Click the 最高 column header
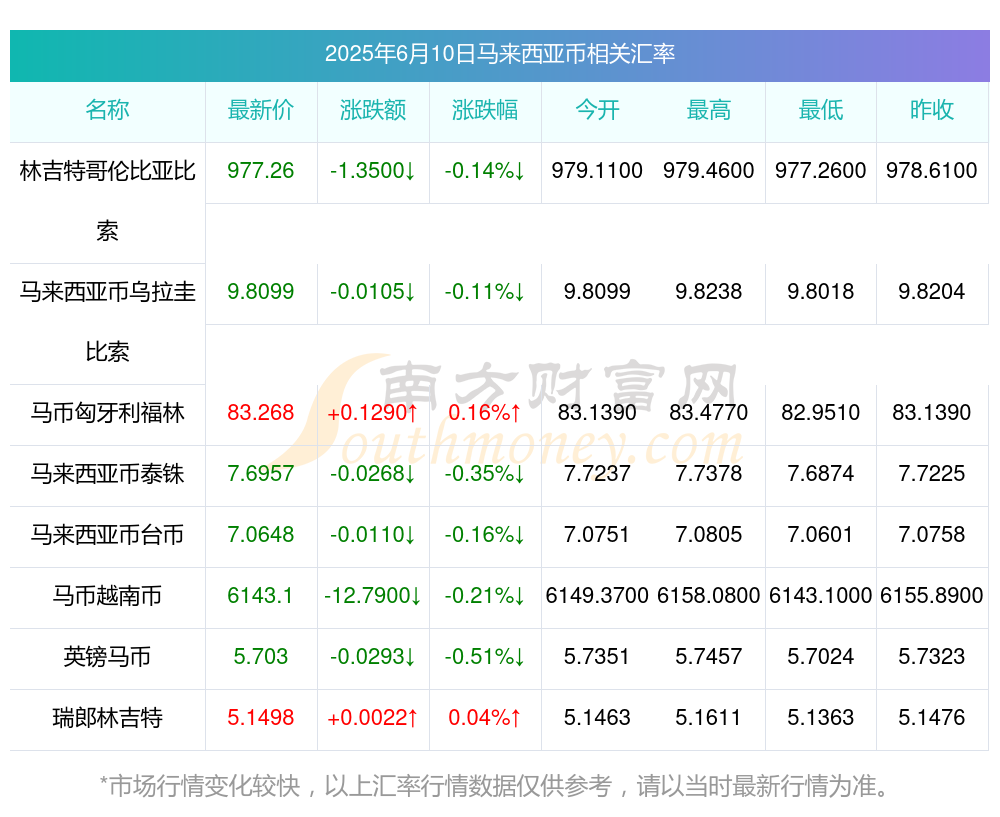Image resolution: width=1000 pixels, height=817 pixels. 709,110
